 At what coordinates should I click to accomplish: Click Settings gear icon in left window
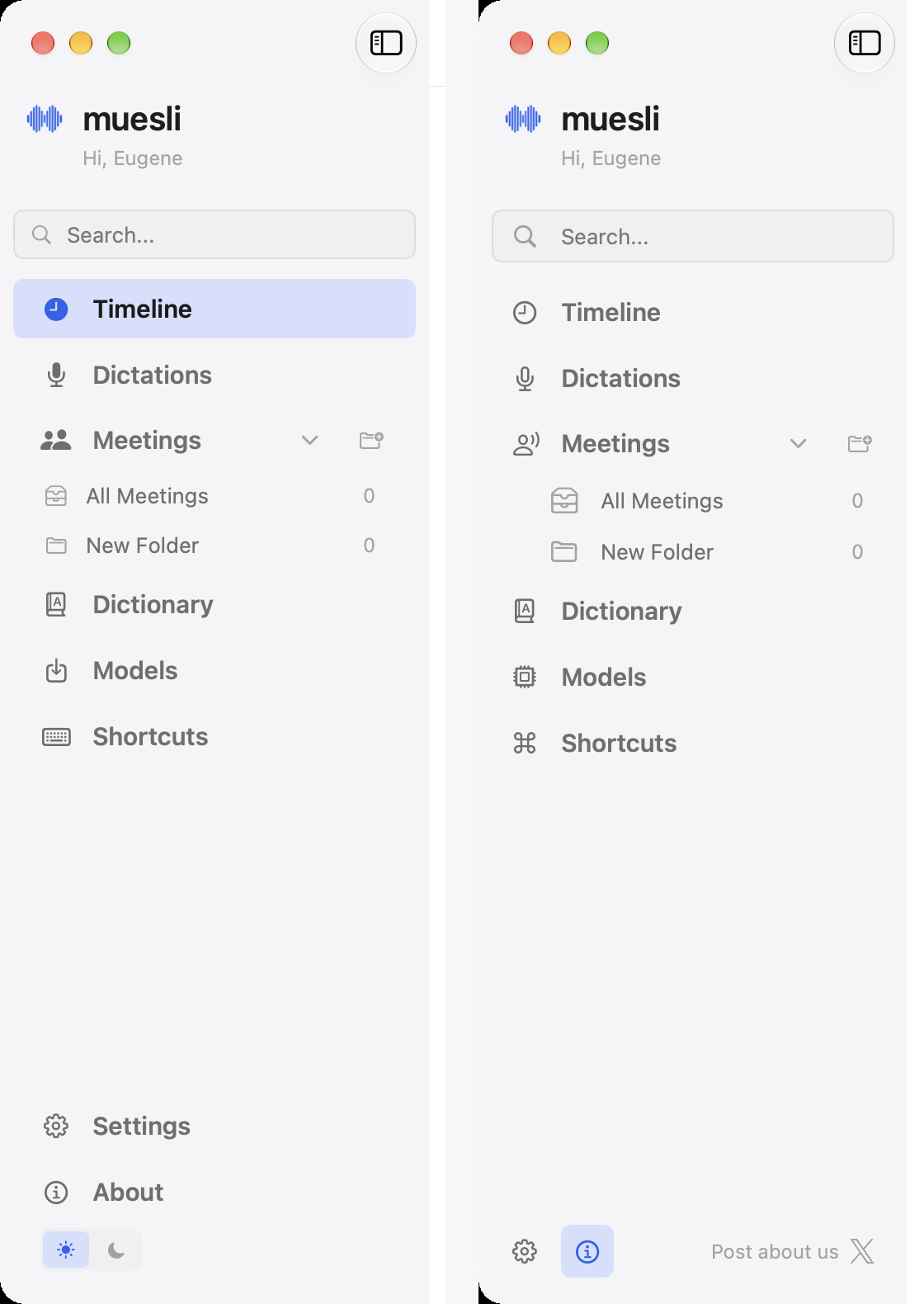tap(56, 1127)
